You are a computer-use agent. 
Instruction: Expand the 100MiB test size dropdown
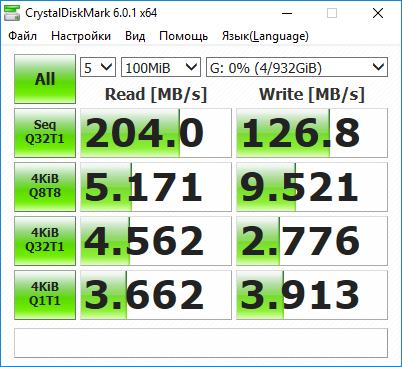tap(161, 68)
